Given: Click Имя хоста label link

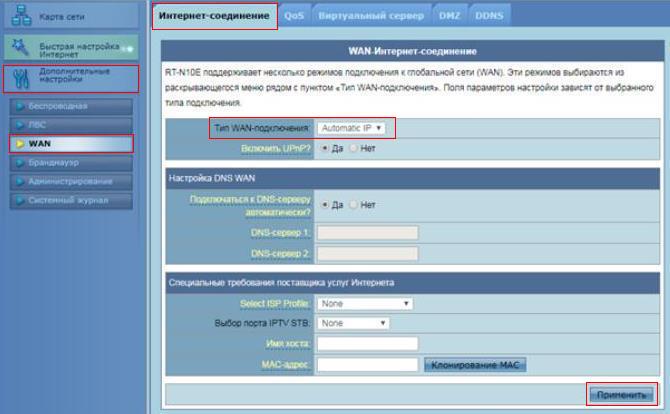Looking at the screenshot, I should point(288,344).
